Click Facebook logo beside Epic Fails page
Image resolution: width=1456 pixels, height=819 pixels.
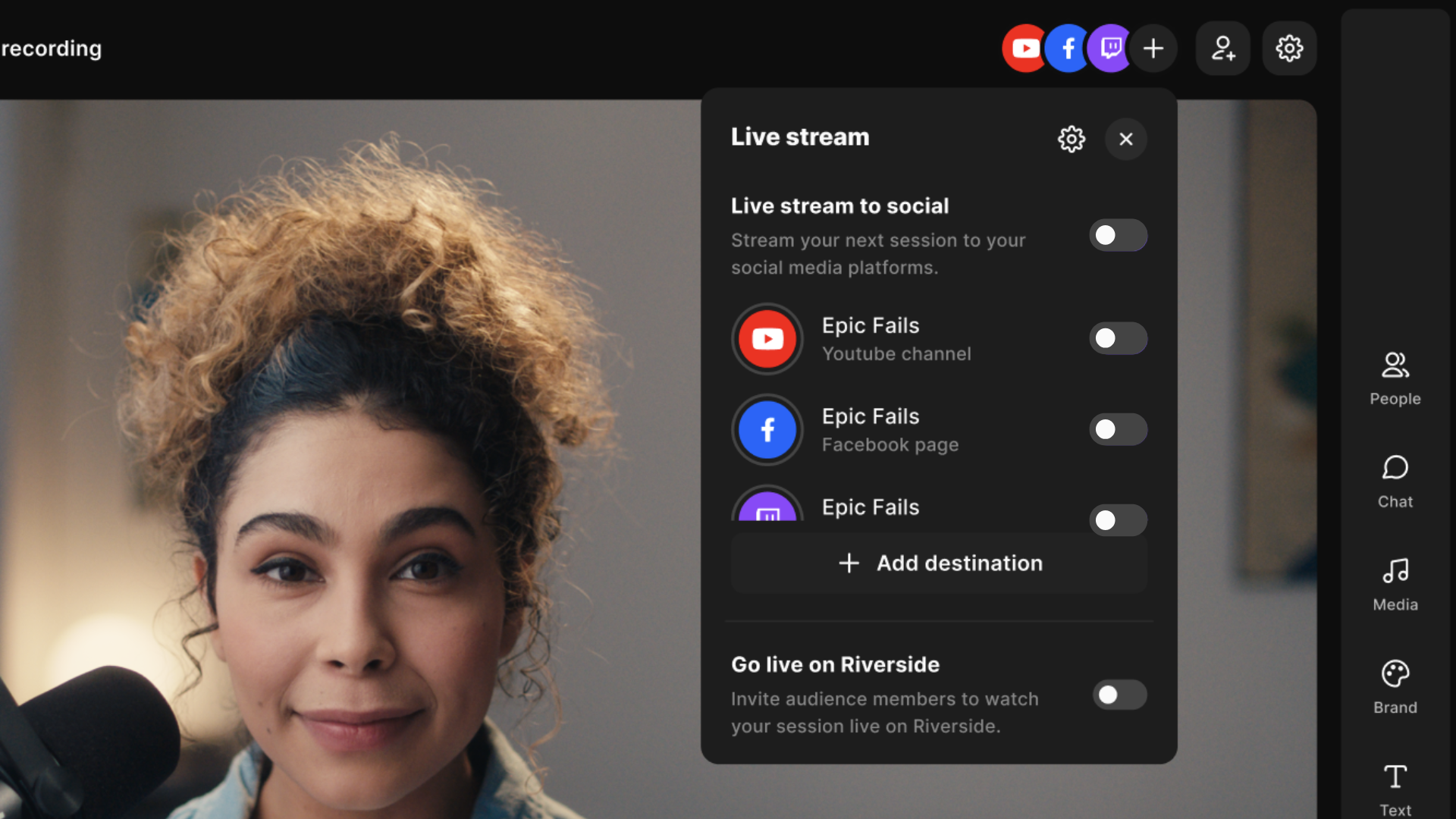(767, 430)
